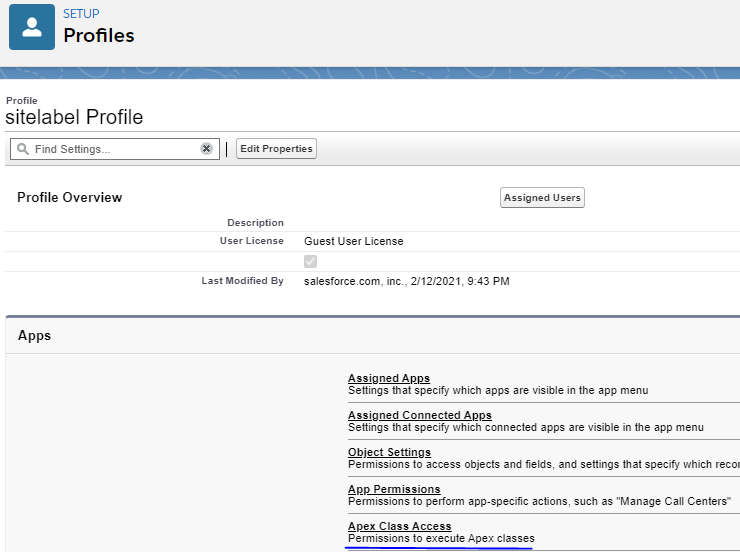Screen dimensions: 740x552
Task: Toggle the checkbox below User License
Action: pyautogui.click(x=310, y=261)
